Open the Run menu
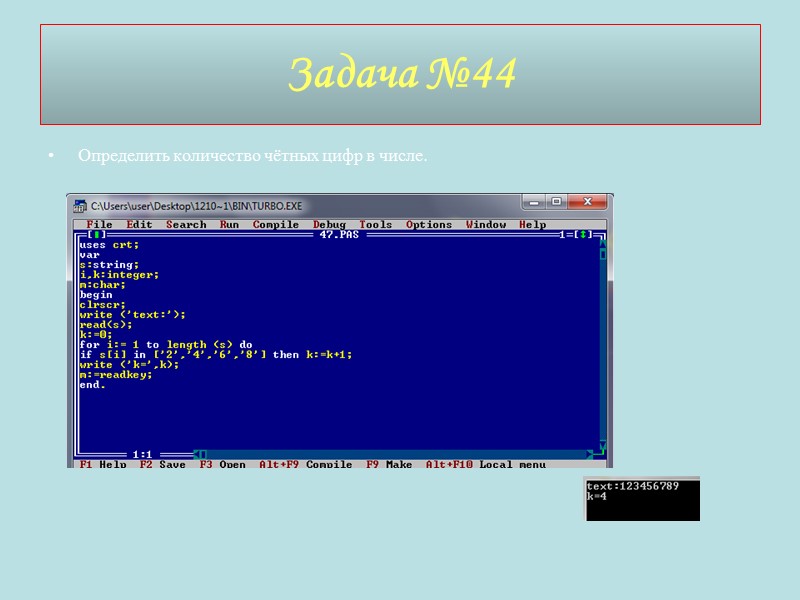Image resolution: width=800 pixels, height=600 pixels. pos(229,224)
